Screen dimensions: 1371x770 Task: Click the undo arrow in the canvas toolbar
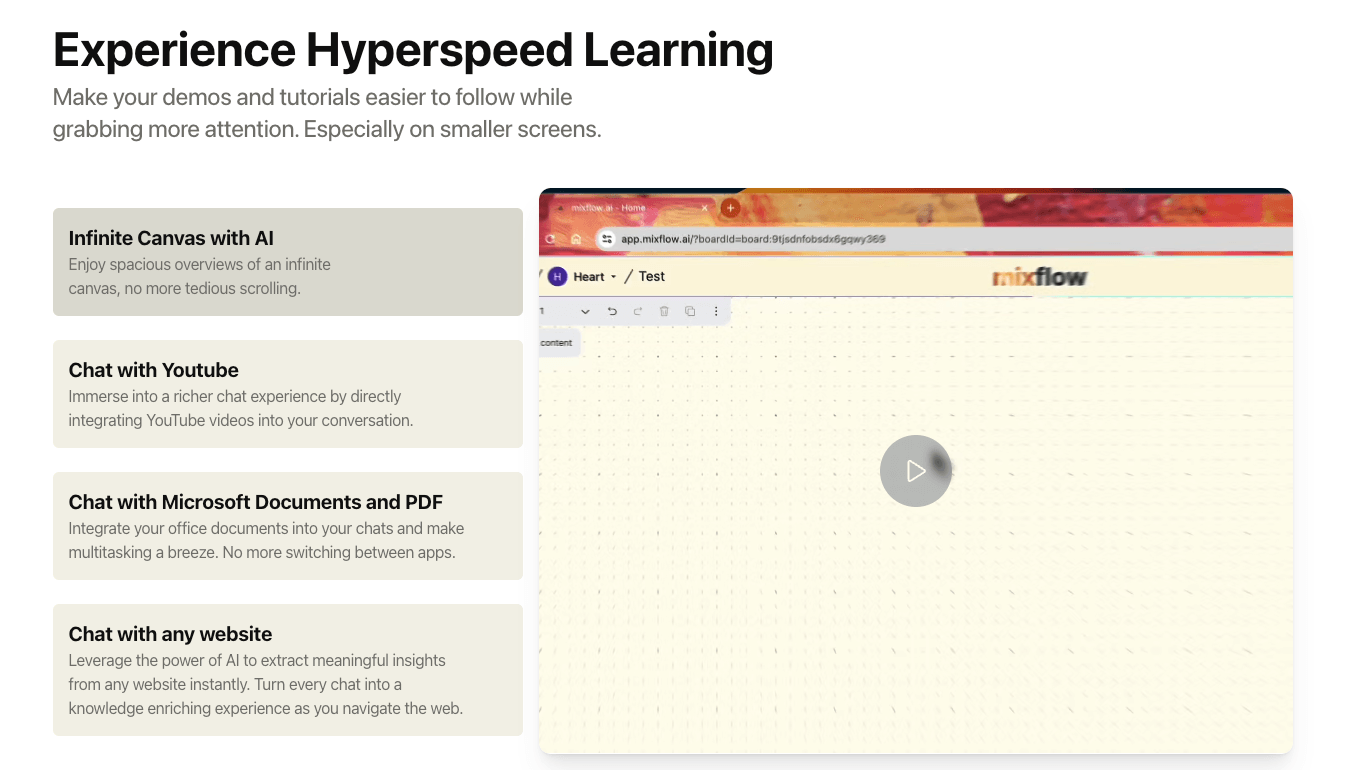(612, 312)
